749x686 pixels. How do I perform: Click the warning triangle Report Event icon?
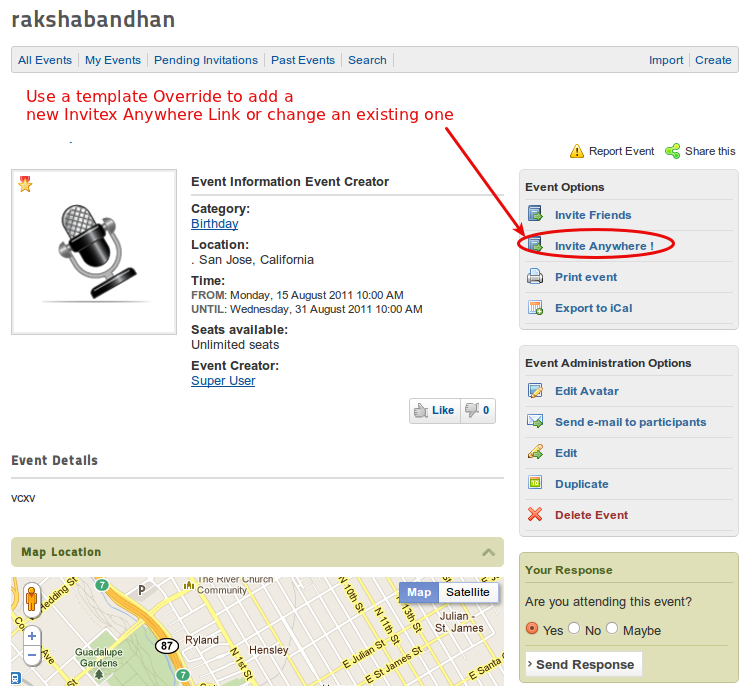tap(577, 151)
